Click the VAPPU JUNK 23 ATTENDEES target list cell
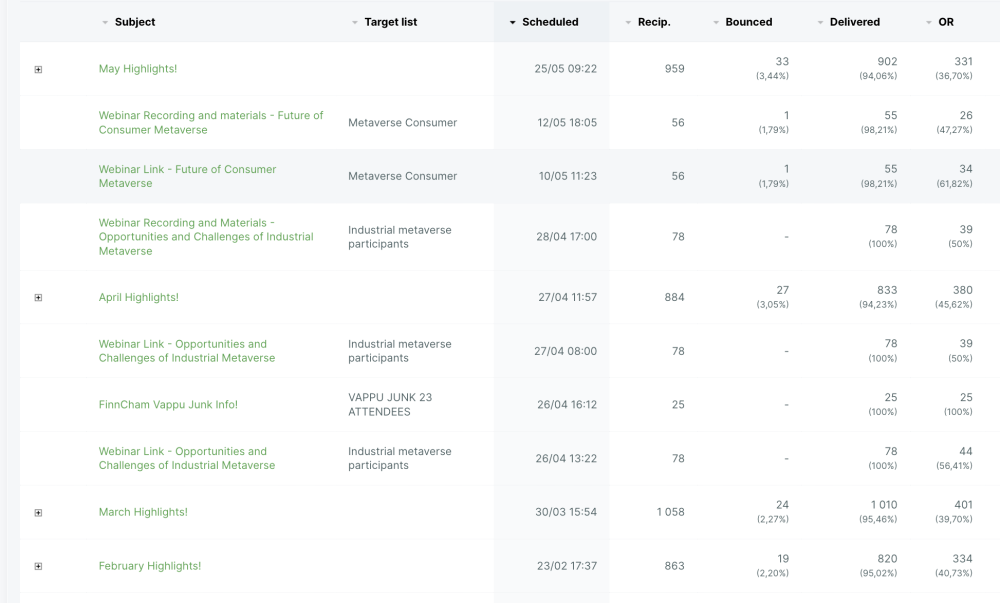1000x603 pixels. click(390, 404)
